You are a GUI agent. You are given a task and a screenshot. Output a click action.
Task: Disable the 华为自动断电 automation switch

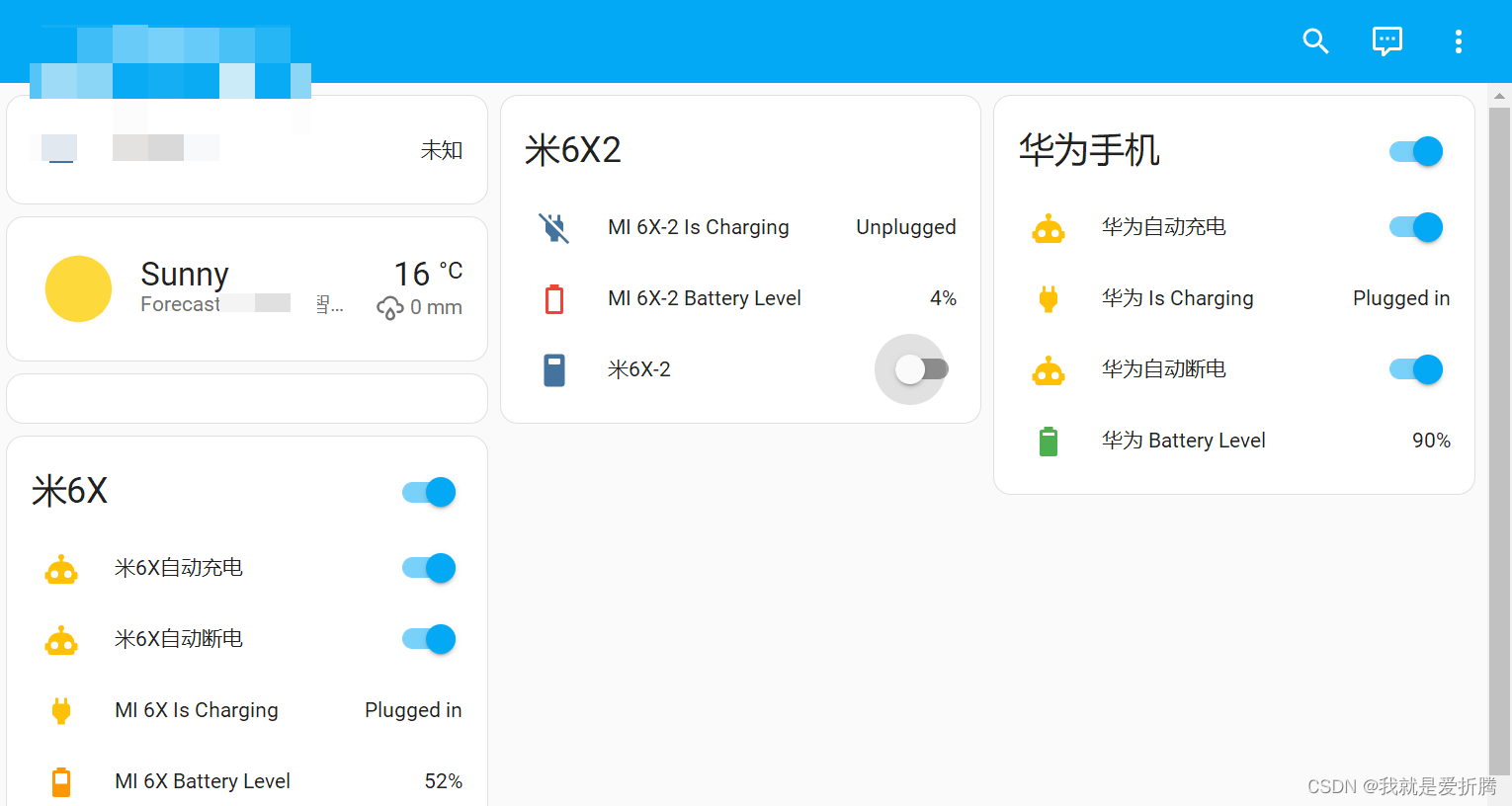(x=1416, y=369)
